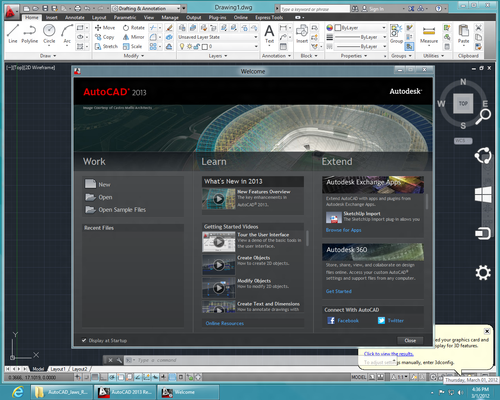Image resolution: width=500 pixels, height=400 pixels.
Task: Play Tour the User Interface video
Action: pos(219,242)
